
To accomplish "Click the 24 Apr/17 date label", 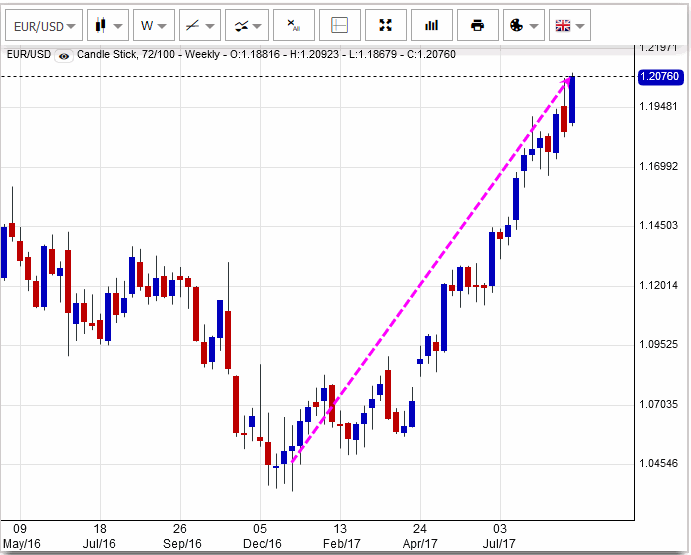I will [x=420, y=536].
